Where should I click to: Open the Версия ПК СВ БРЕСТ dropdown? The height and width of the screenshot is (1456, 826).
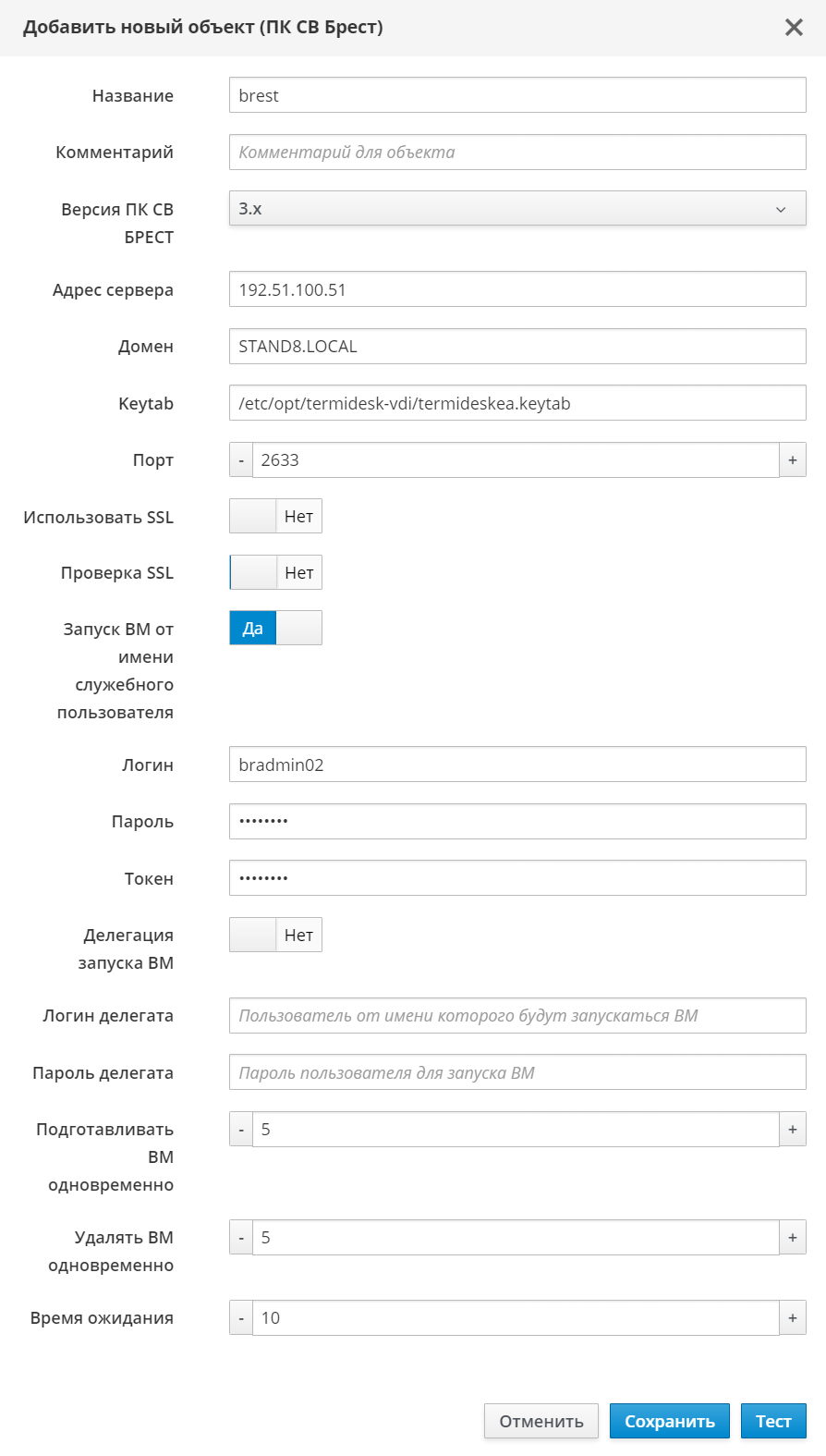tap(517, 209)
